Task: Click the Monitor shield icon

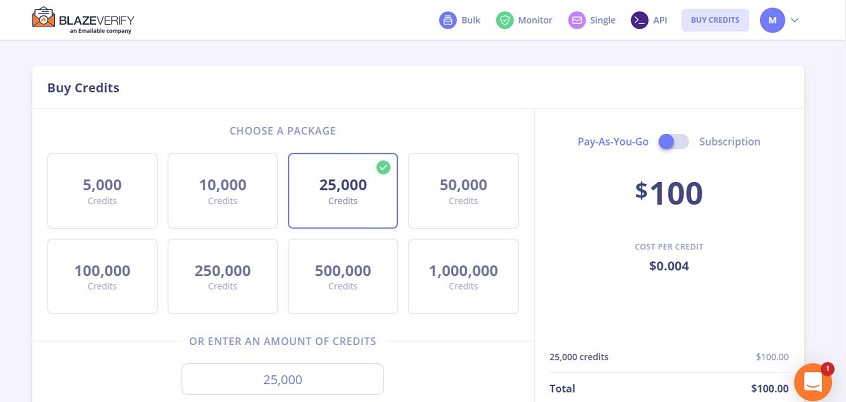Action: point(505,20)
